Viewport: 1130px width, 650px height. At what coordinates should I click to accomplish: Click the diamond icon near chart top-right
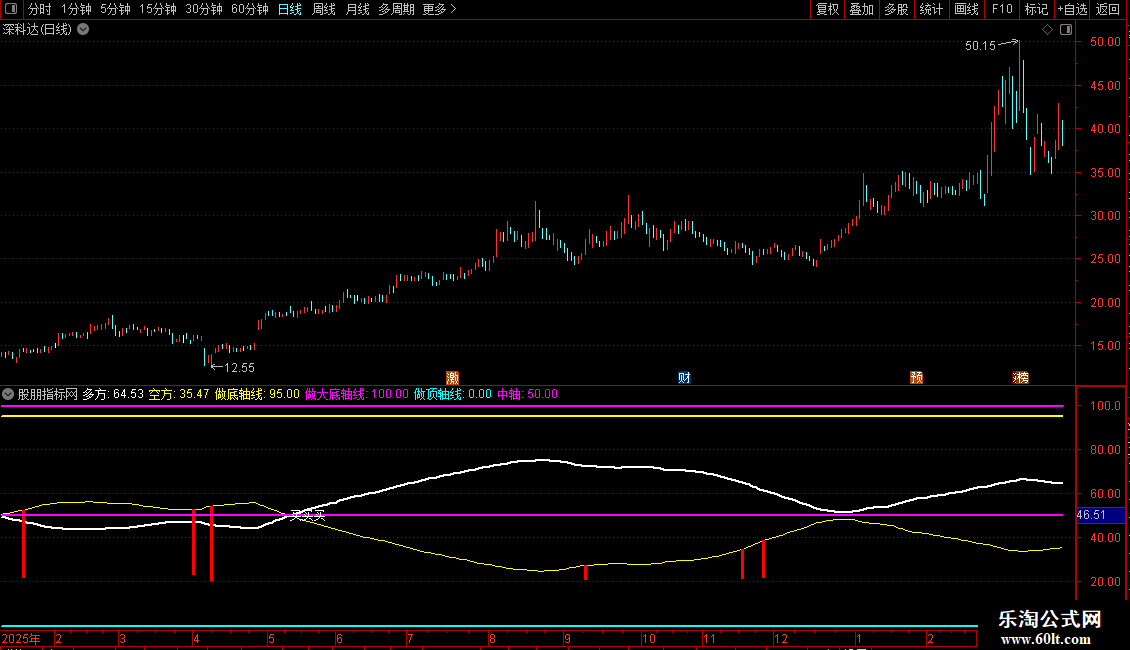(x=1047, y=30)
